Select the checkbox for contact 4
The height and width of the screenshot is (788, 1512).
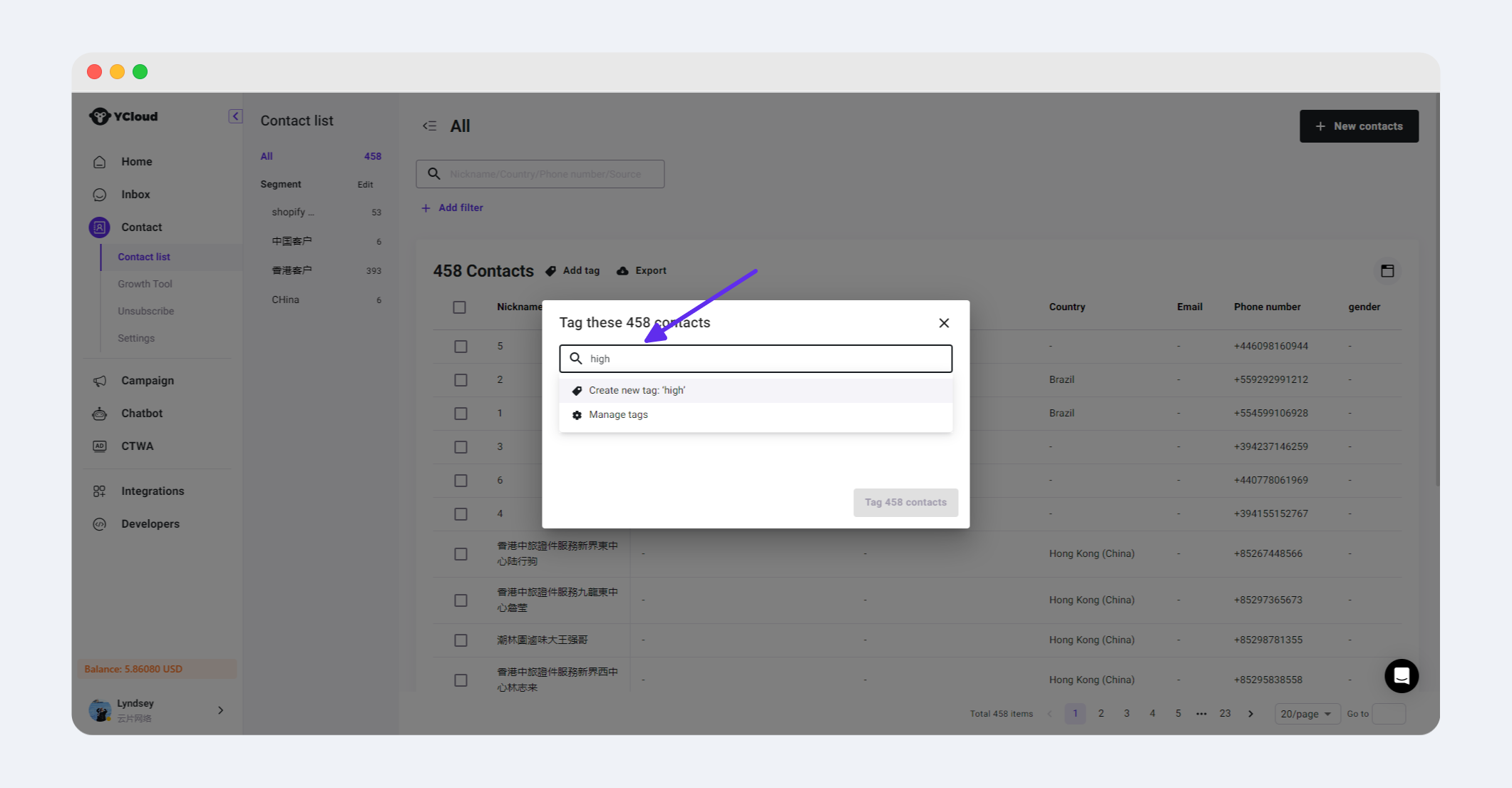pos(461,514)
